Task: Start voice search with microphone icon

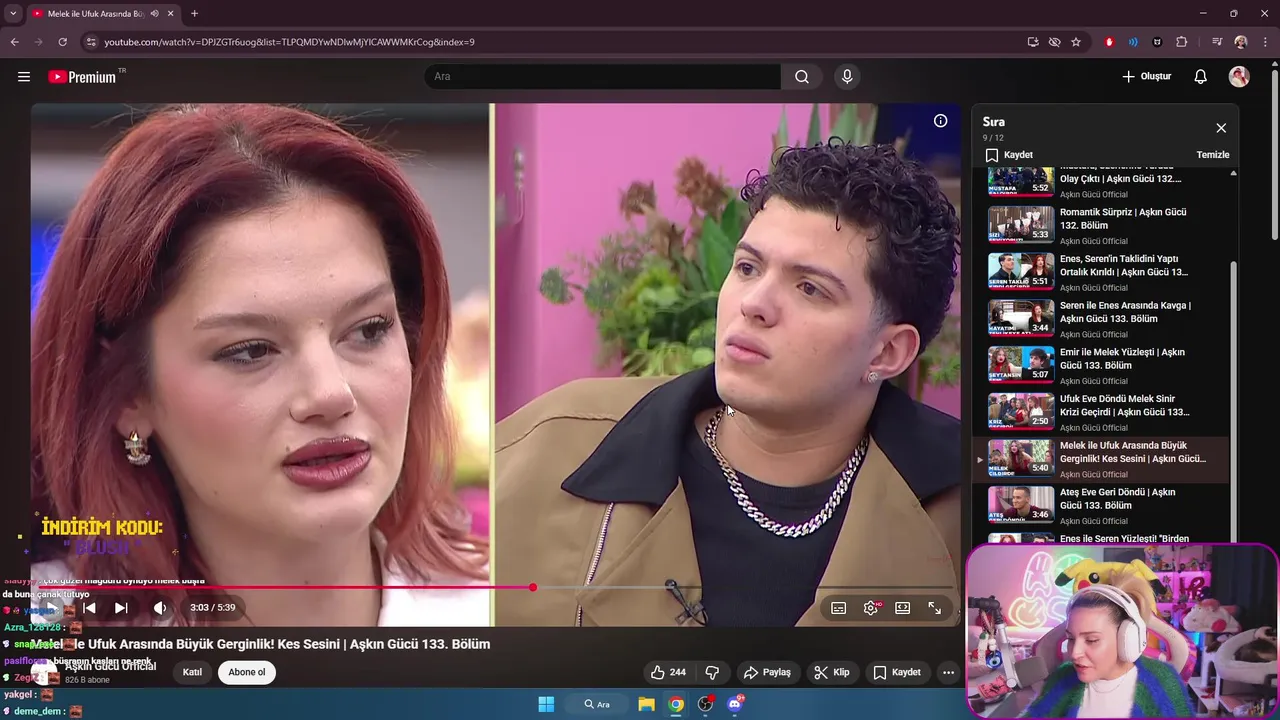Action: click(x=847, y=77)
